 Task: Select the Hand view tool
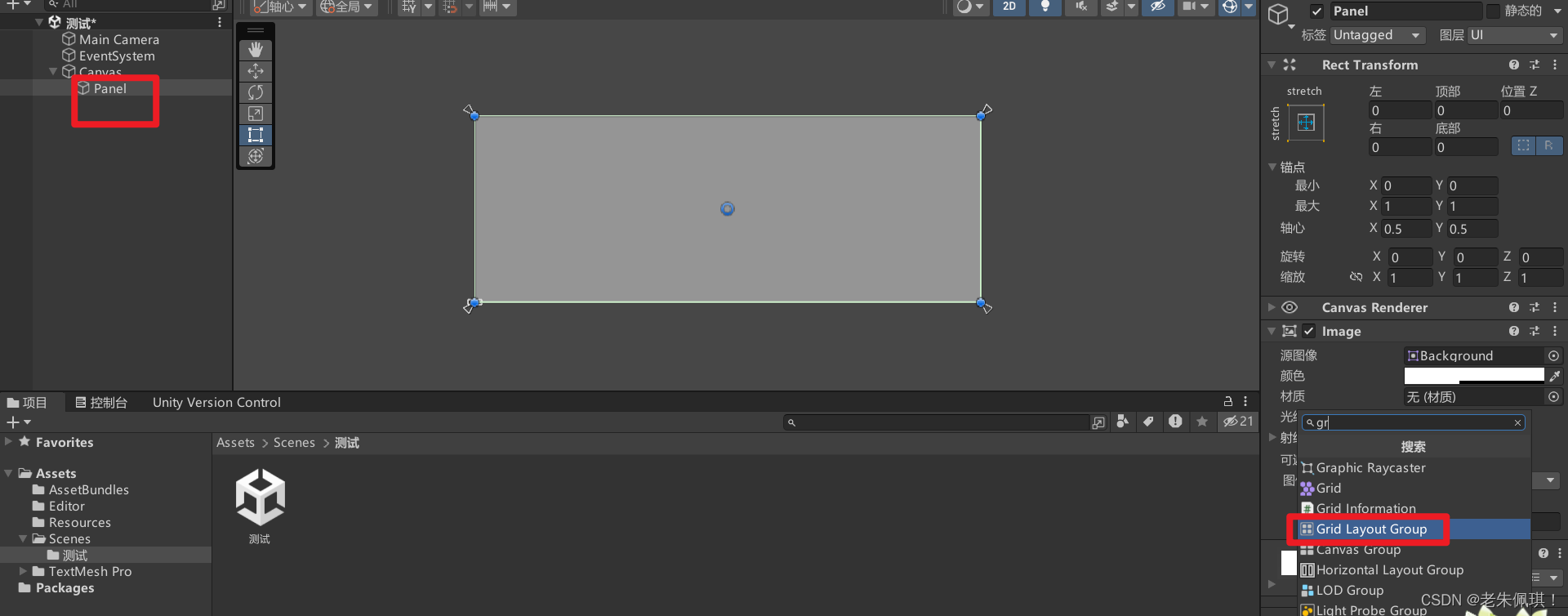[256, 50]
